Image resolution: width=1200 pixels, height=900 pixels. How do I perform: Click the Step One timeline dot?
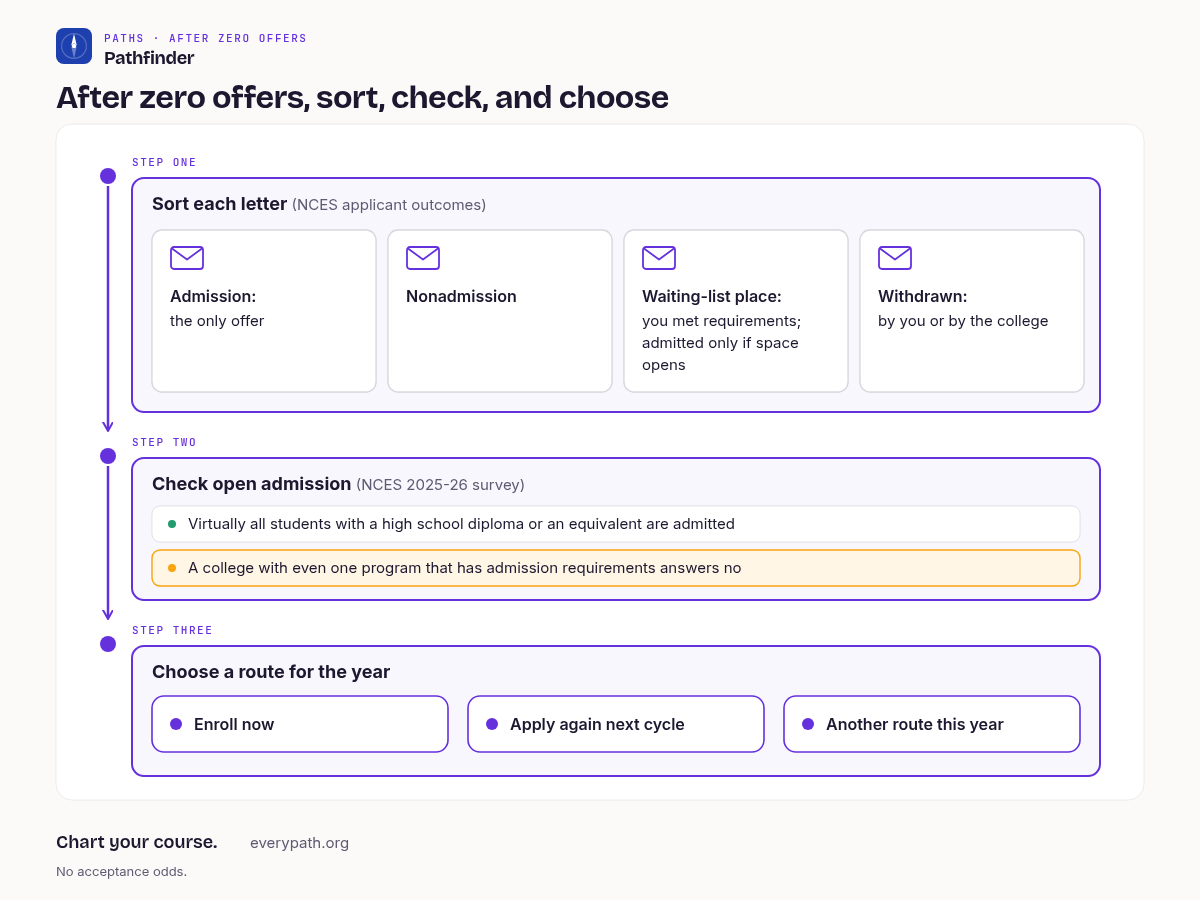[108, 176]
